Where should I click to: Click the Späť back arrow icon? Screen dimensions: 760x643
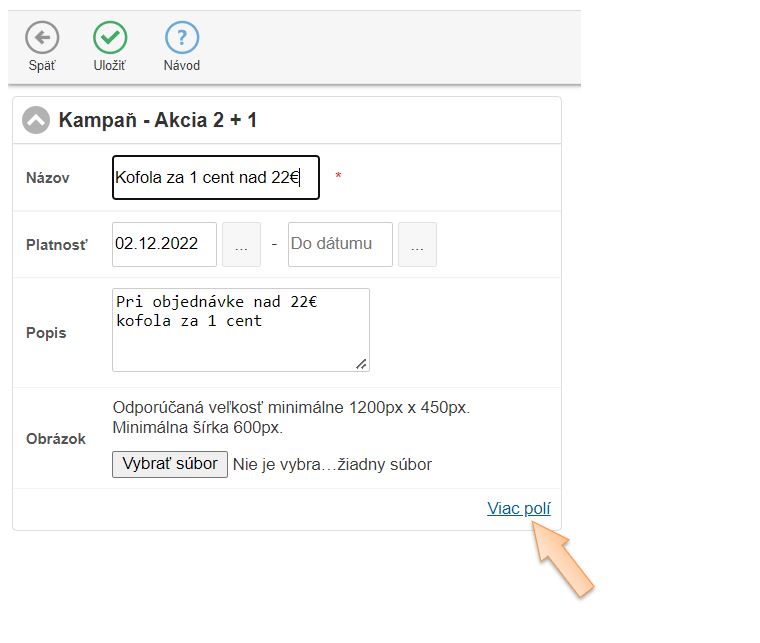click(42, 39)
